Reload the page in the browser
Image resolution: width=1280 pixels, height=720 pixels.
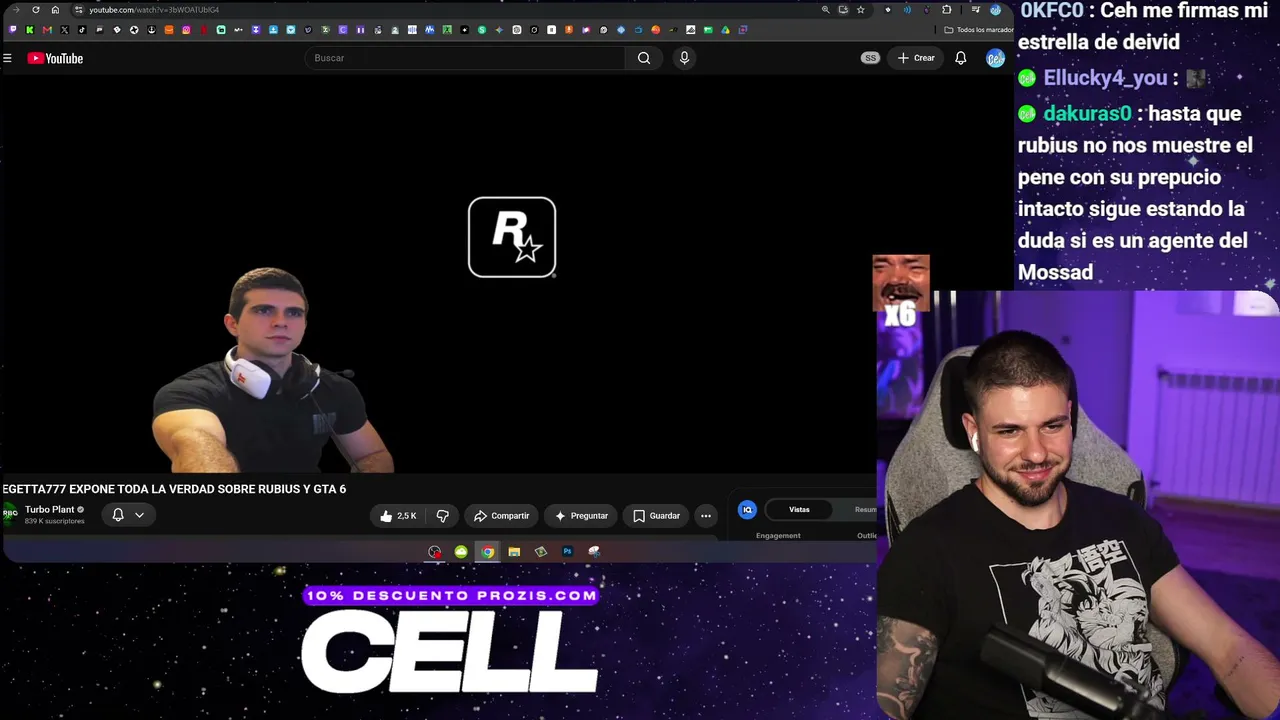(36, 10)
